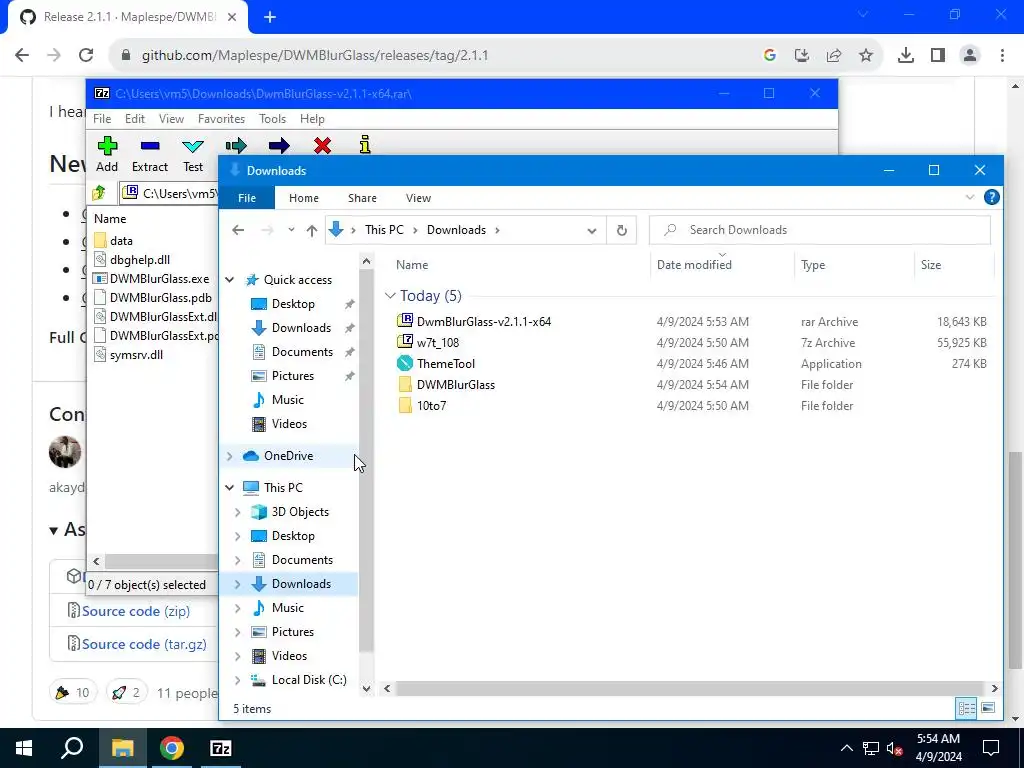Image resolution: width=1024 pixels, height=768 pixels.
Task: Expand the Explorer ribbon chevron
Action: (970, 197)
